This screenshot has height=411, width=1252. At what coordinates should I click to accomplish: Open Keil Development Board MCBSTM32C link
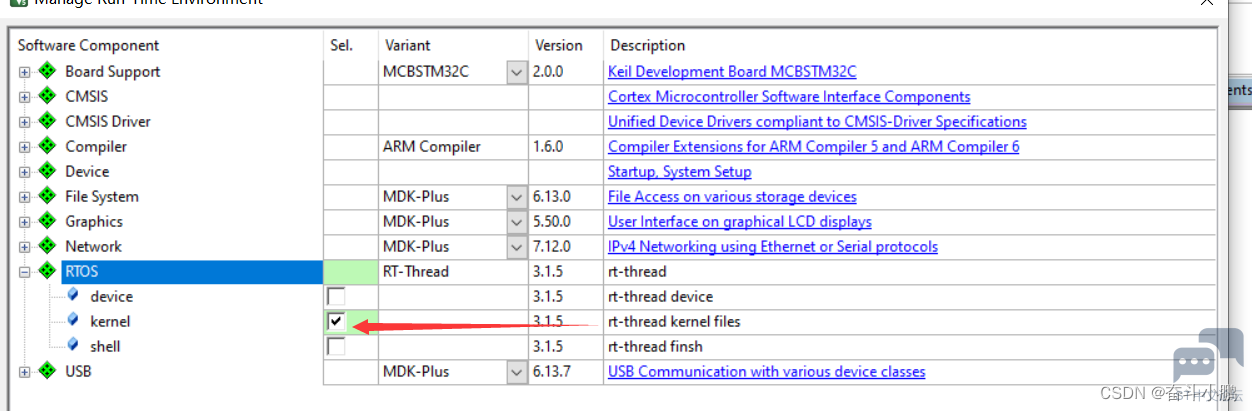pos(732,71)
